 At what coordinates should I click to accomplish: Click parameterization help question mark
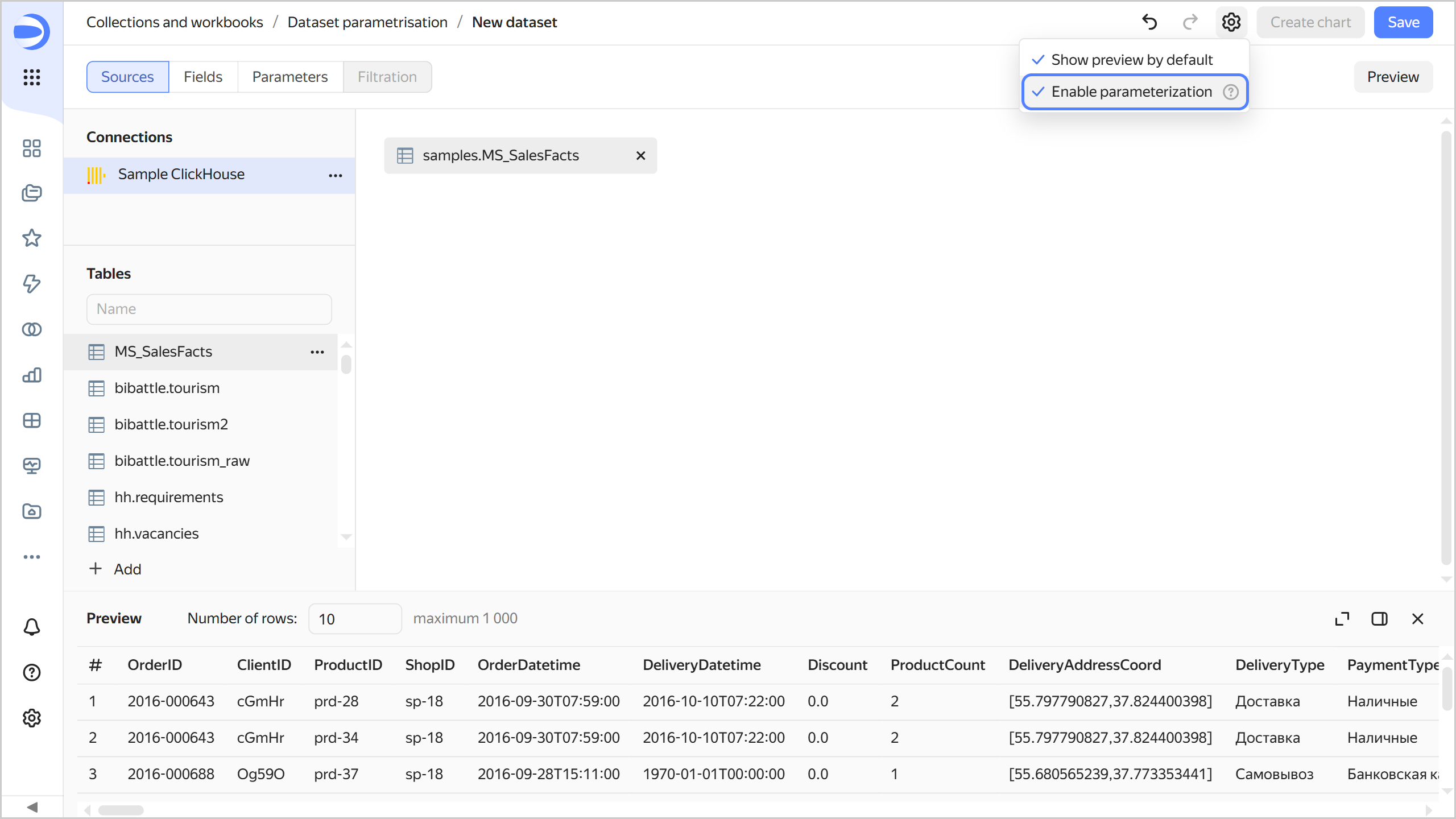(1230, 92)
